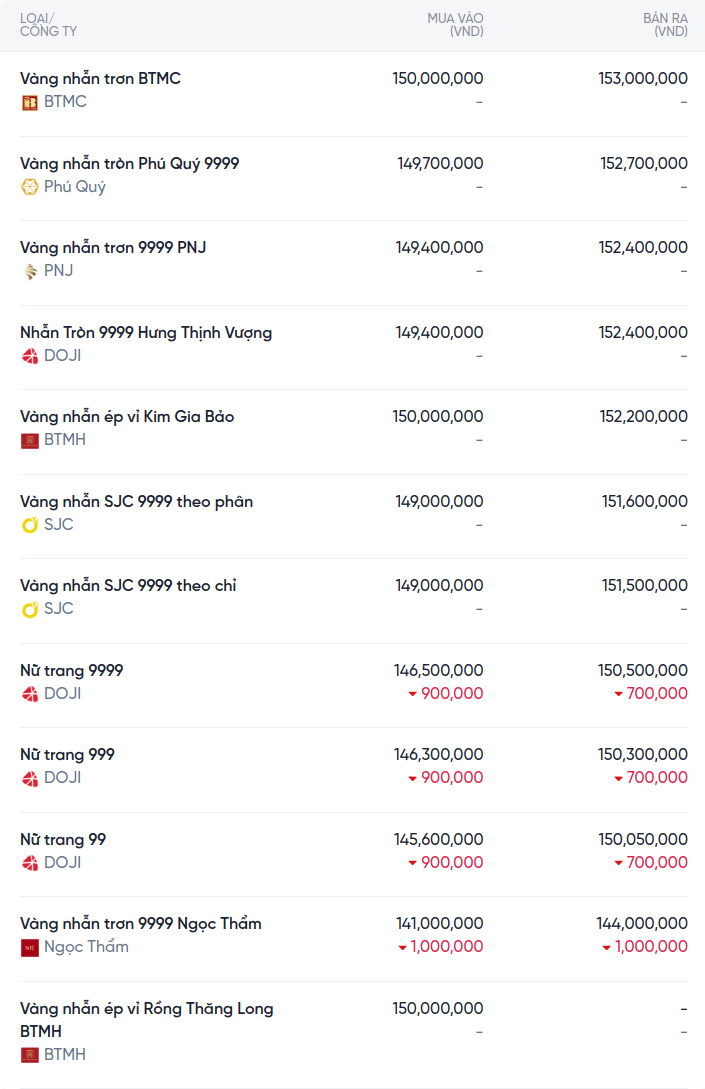The width and height of the screenshot is (705, 1089).
Task: Click SJC logo under 'theo chỉ' row
Action: point(30,609)
